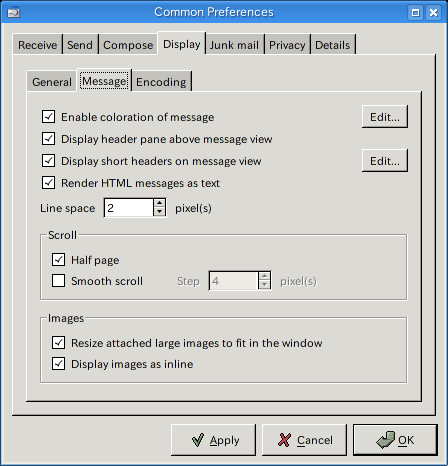Select the Encoding sub-tab
448x466 pixels.
161,81
